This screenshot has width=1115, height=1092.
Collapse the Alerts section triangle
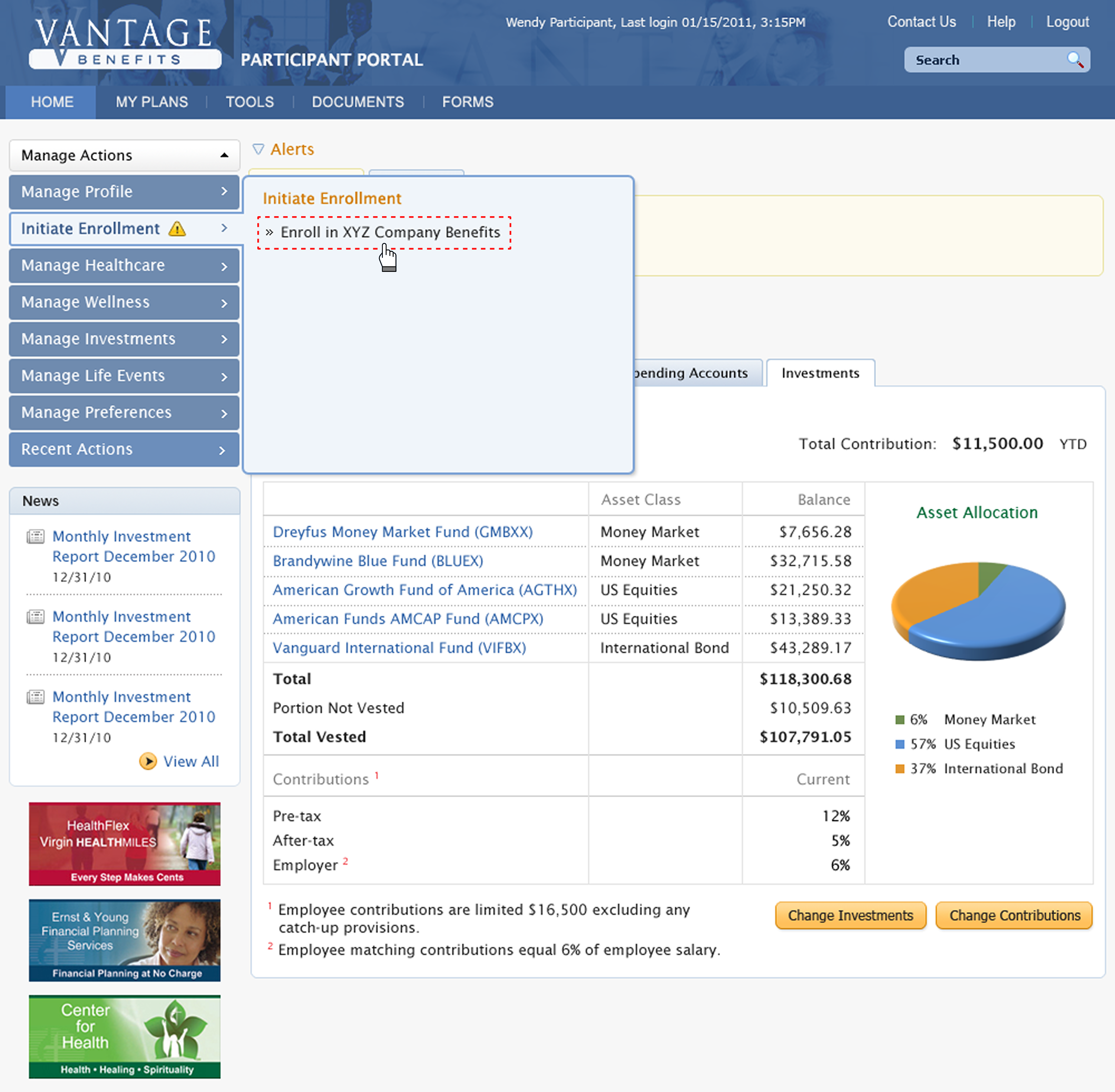tap(258, 149)
